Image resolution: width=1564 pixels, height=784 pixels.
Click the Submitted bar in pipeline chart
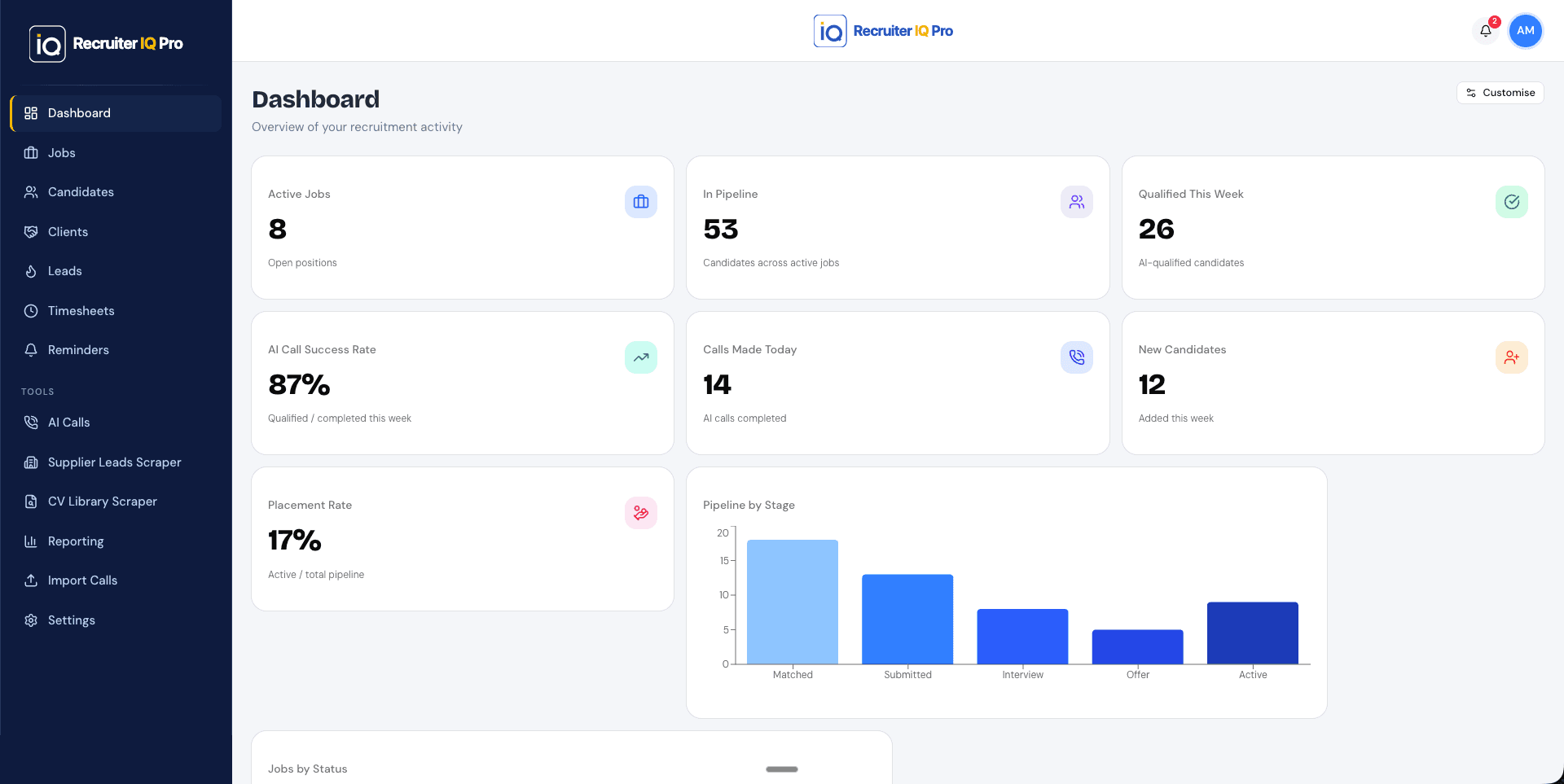pos(907,620)
